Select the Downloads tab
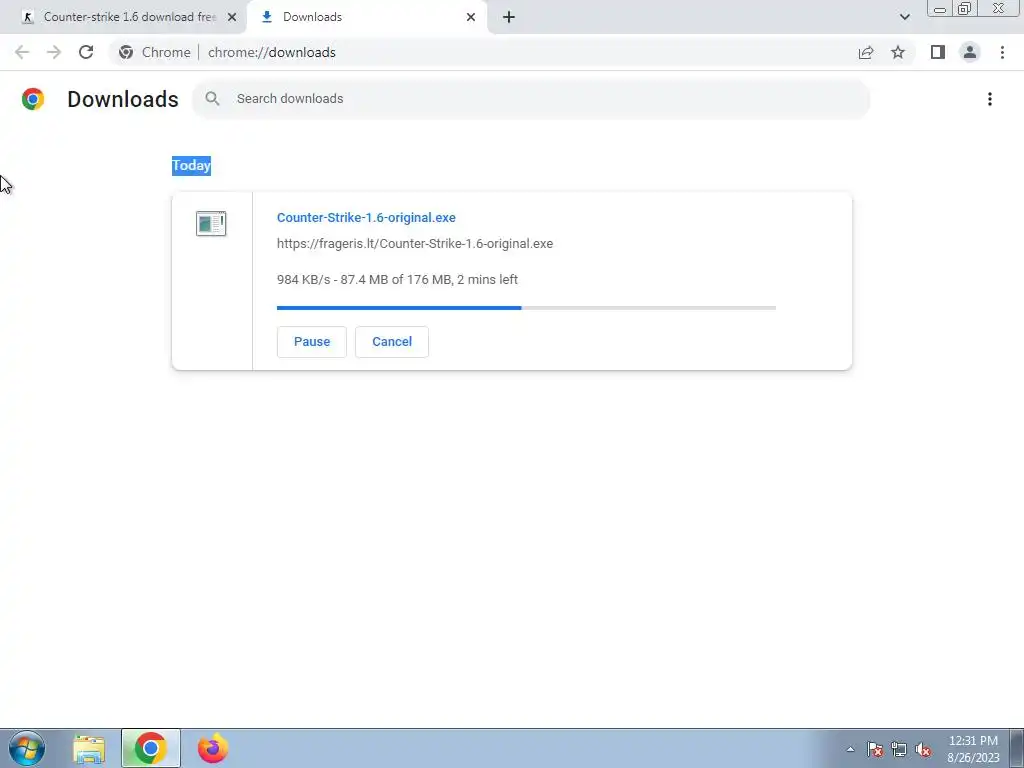The height and width of the screenshot is (768, 1024). pos(366,17)
